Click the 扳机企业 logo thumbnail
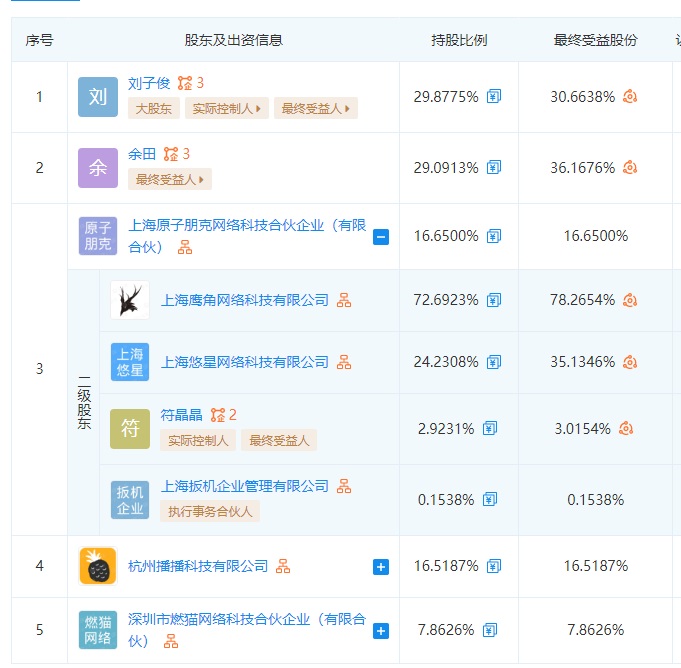This screenshot has height=668, width=681. [130, 500]
